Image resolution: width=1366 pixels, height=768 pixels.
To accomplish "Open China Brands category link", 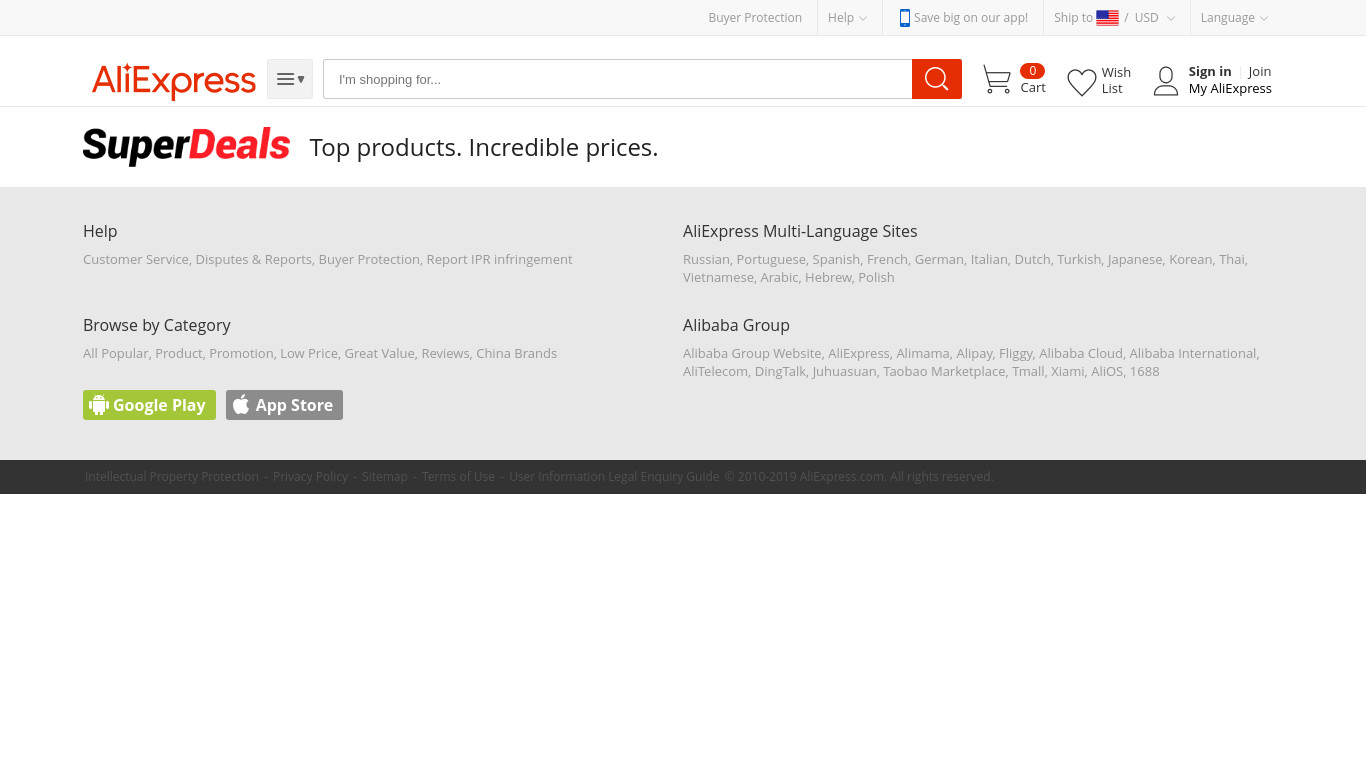I will click(x=516, y=353).
